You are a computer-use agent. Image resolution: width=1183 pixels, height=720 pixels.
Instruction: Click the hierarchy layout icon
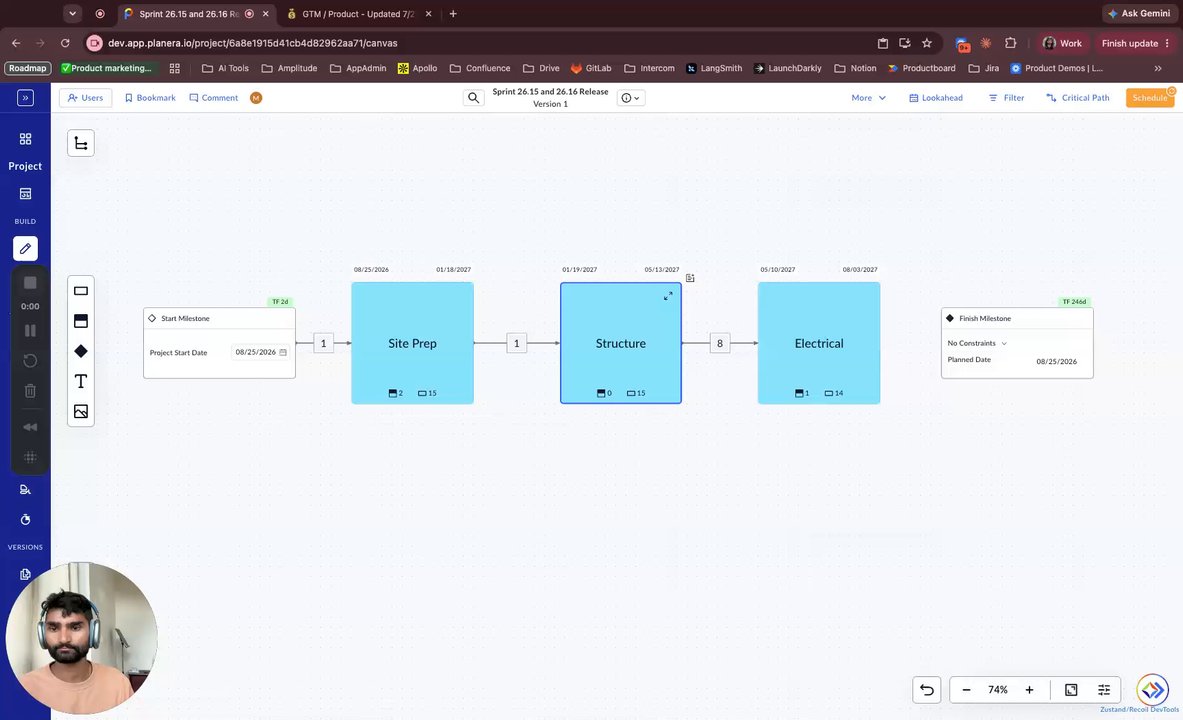(81, 143)
